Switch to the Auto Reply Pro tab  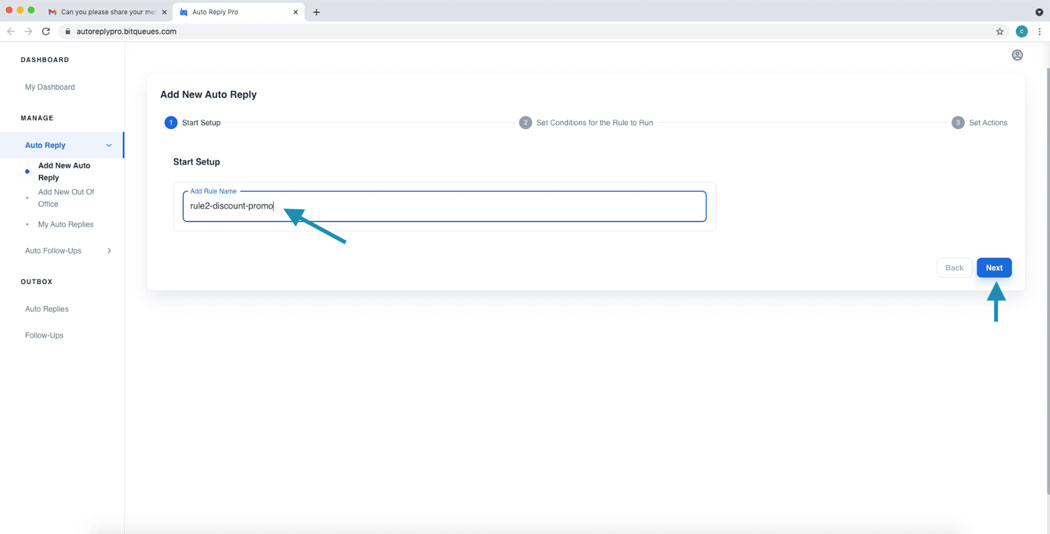point(238,12)
